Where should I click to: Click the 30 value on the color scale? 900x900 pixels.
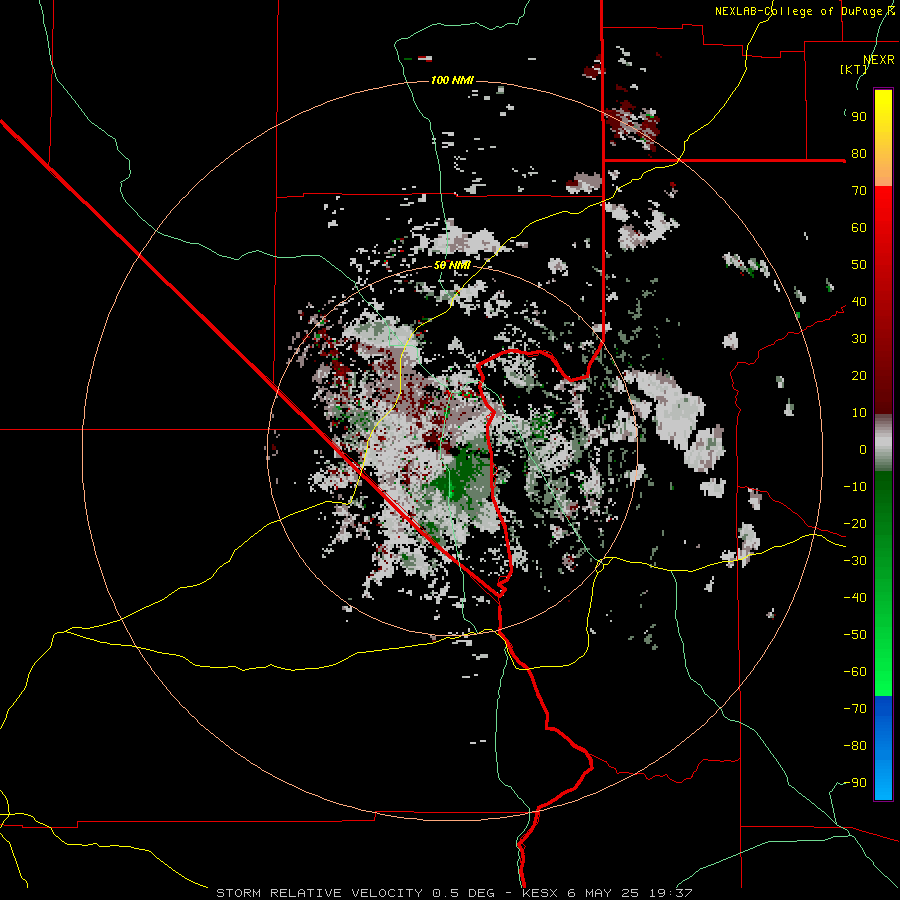[x=859, y=339]
